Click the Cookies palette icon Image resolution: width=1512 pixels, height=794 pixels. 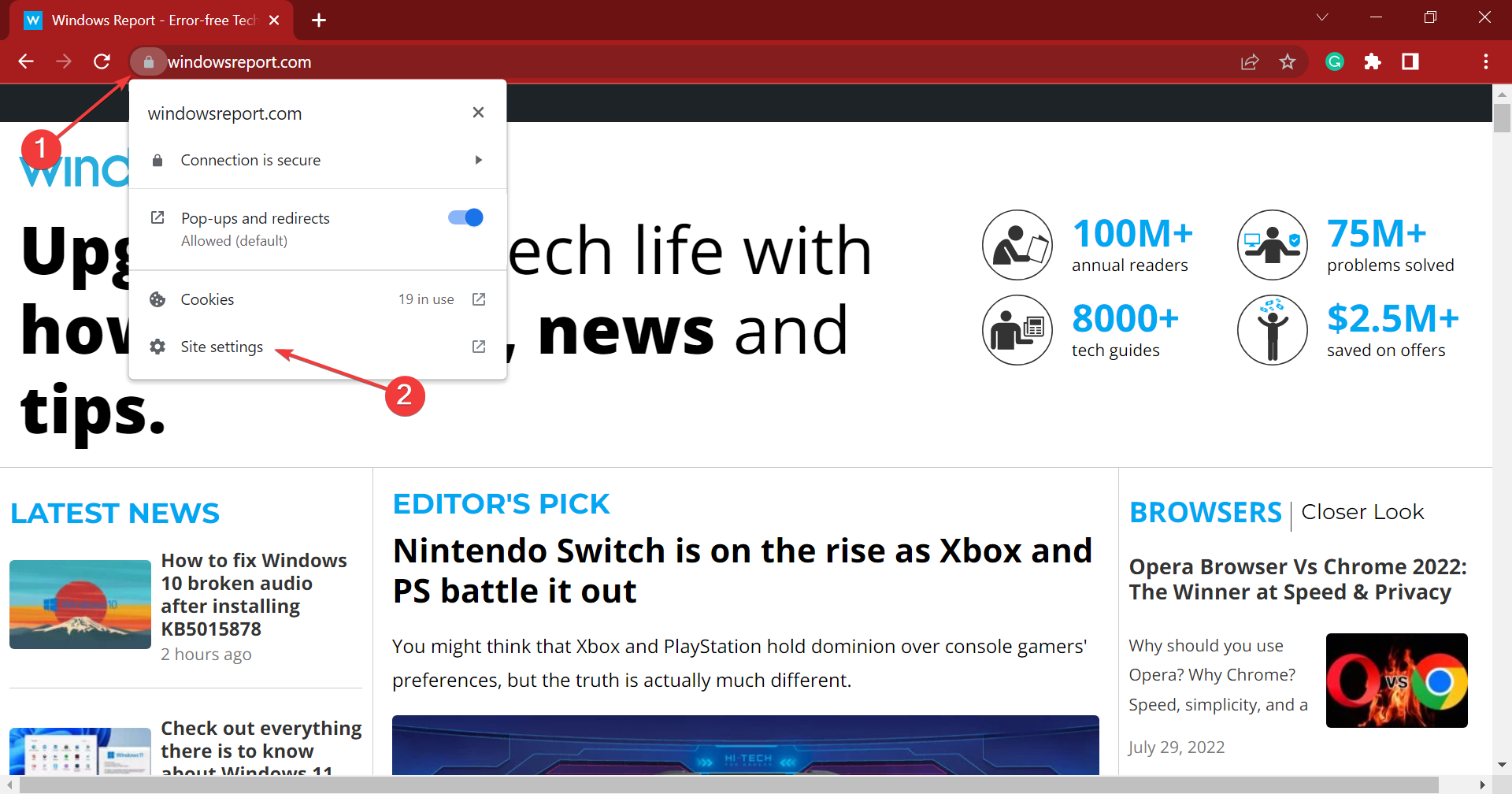click(157, 299)
